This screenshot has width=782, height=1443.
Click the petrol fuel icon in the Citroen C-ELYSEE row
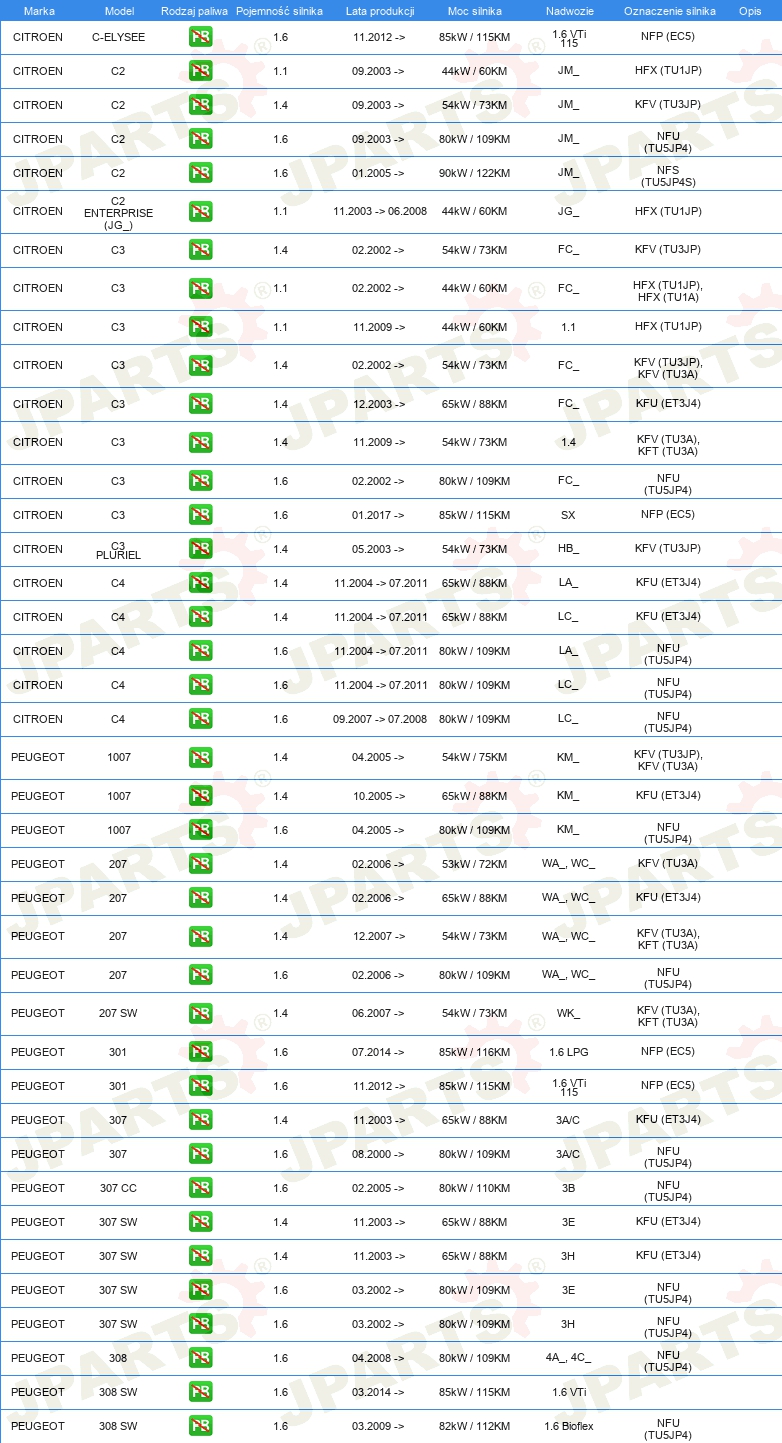click(200, 37)
